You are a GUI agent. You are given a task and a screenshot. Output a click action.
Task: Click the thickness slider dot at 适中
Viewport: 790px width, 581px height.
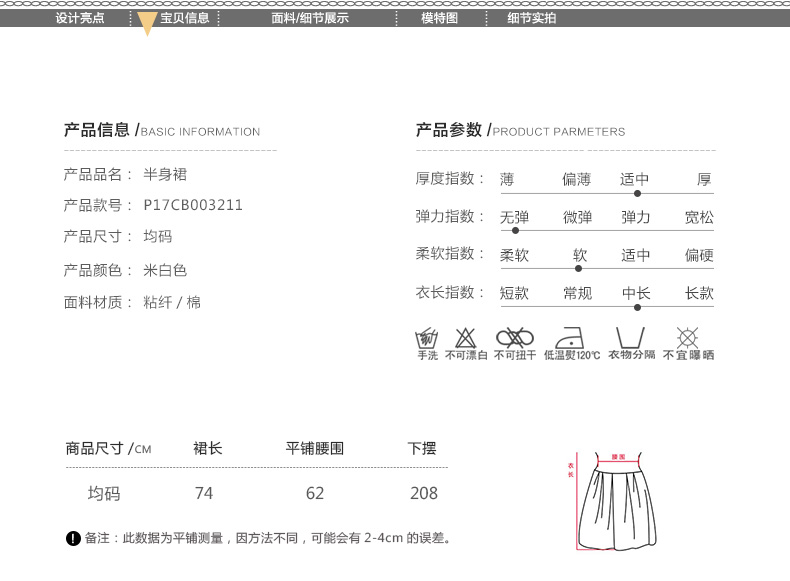click(637, 193)
